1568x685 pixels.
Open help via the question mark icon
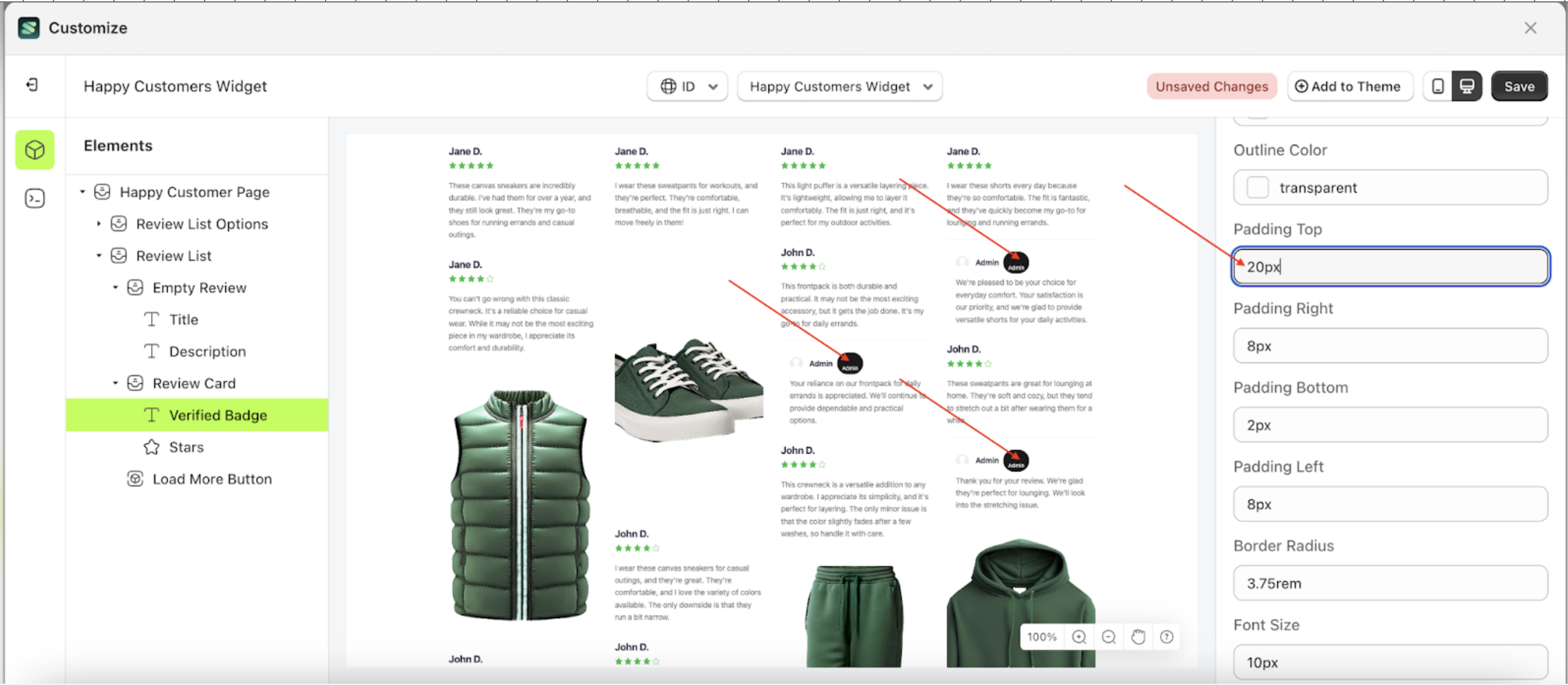(x=1166, y=637)
